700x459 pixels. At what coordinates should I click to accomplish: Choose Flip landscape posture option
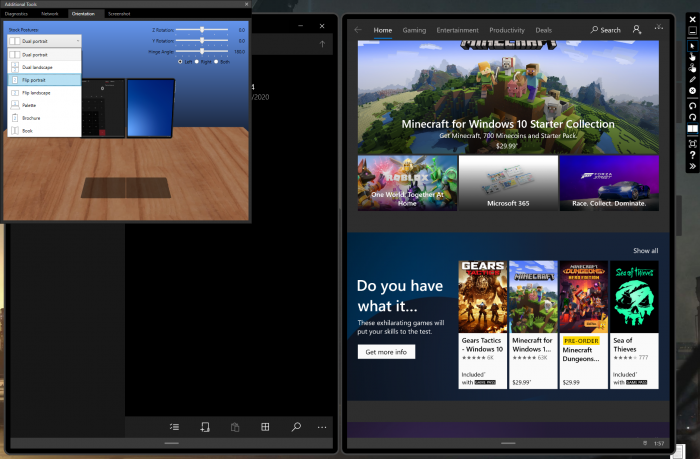click(x=45, y=93)
